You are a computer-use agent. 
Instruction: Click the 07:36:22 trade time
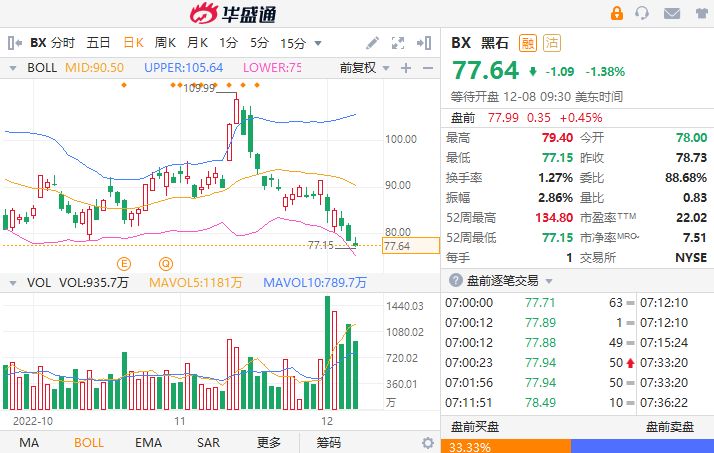click(x=664, y=402)
